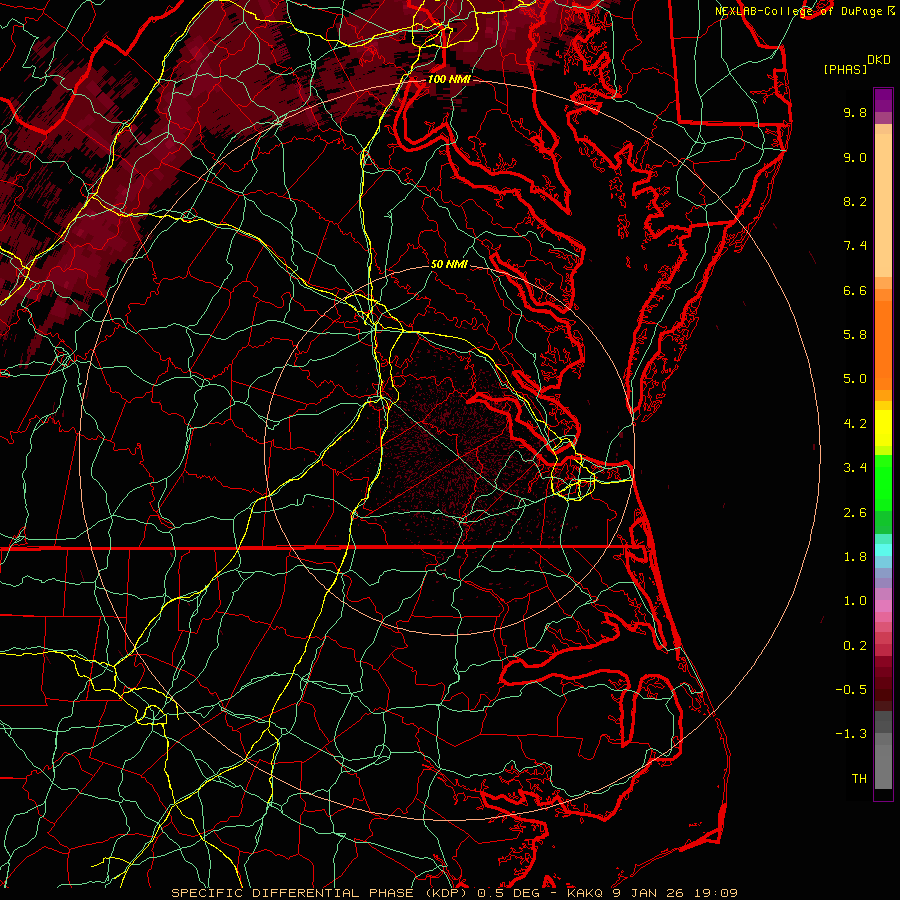The image size is (900, 900).
Task: Select the 9.8 value on the color scale
Action: coord(855,112)
